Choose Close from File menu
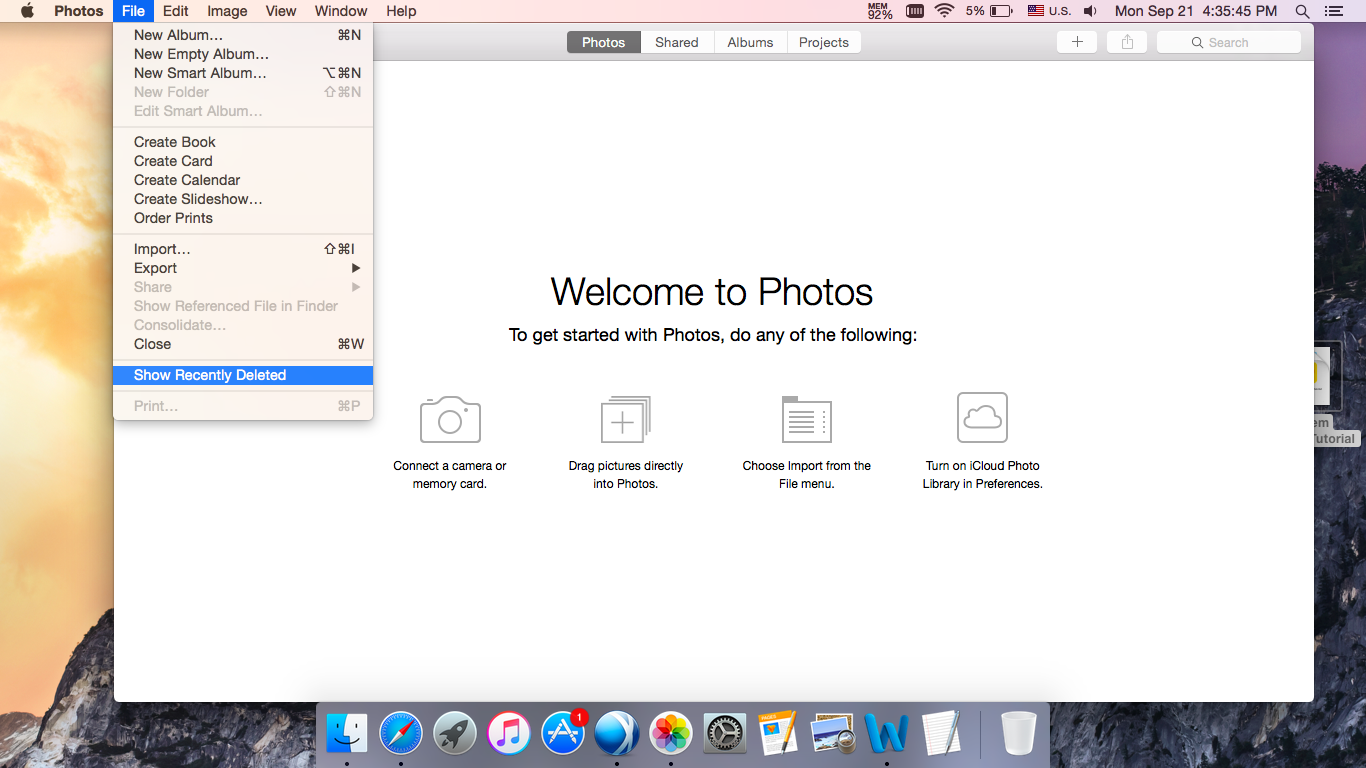This screenshot has width=1366, height=768. (x=243, y=344)
